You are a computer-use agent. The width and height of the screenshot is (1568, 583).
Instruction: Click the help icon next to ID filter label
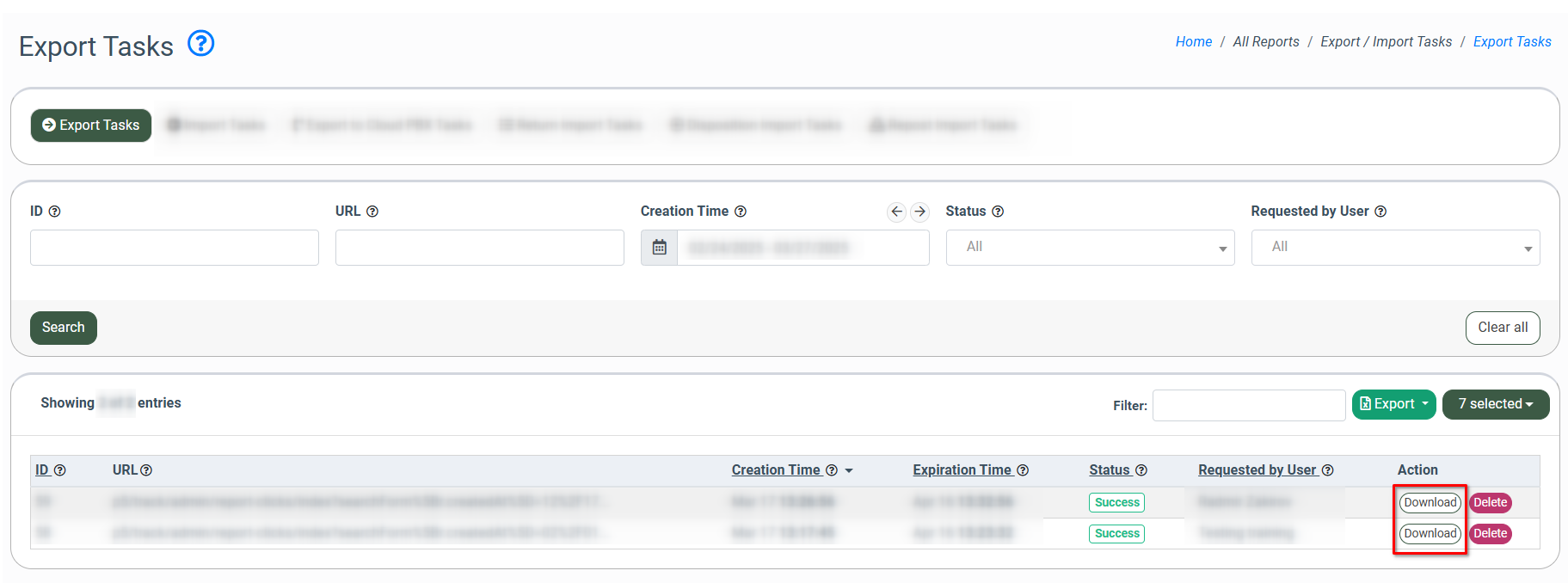(55, 212)
